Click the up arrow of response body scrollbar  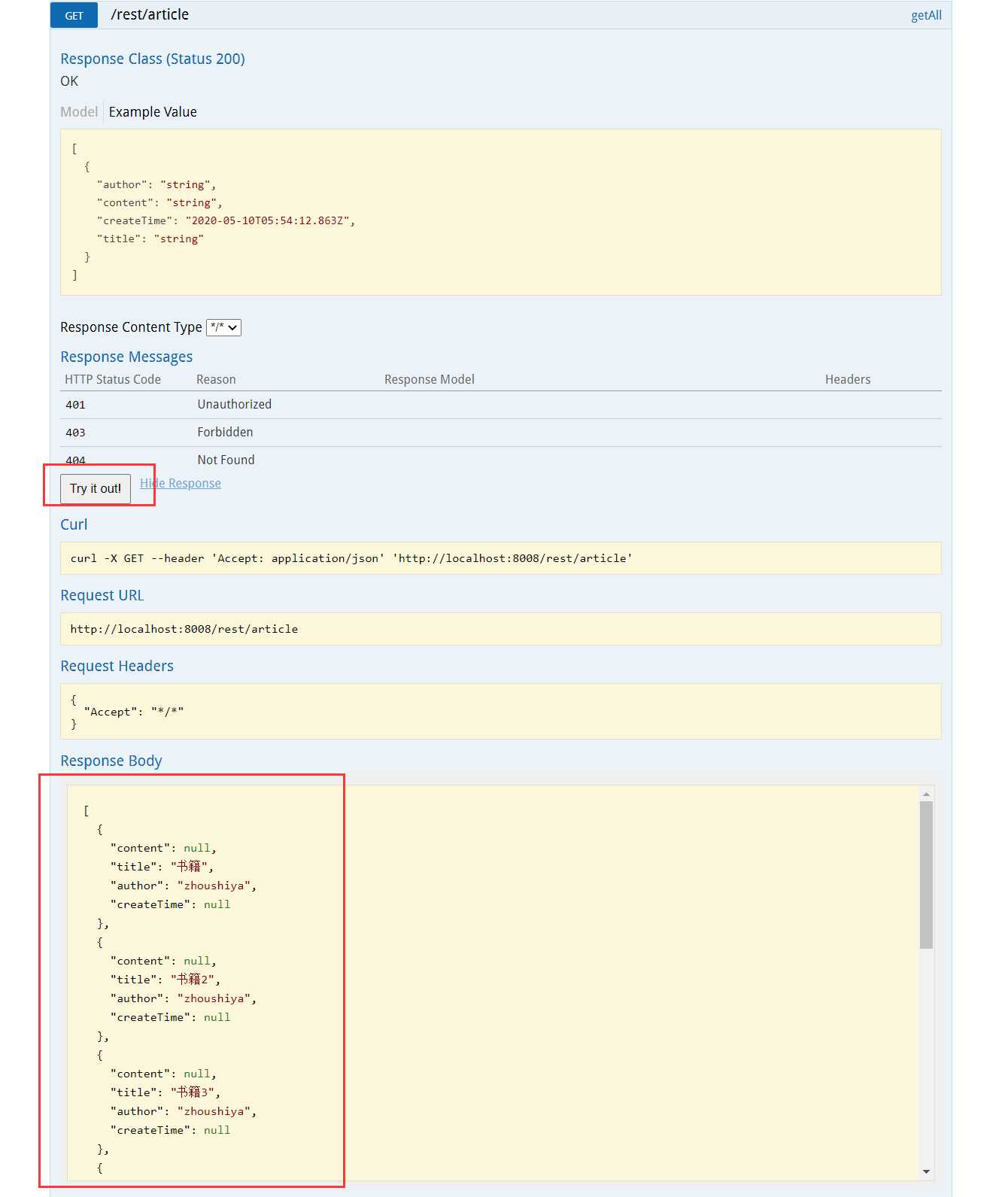click(x=926, y=794)
